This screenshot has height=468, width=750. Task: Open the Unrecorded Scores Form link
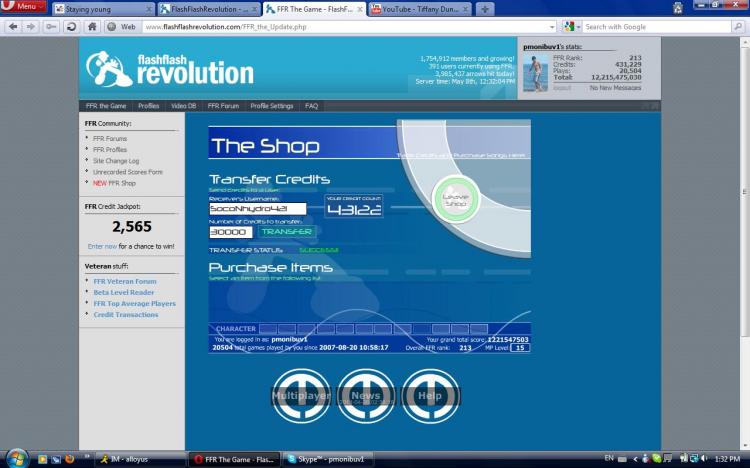pyautogui.click(x=128, y=172)
